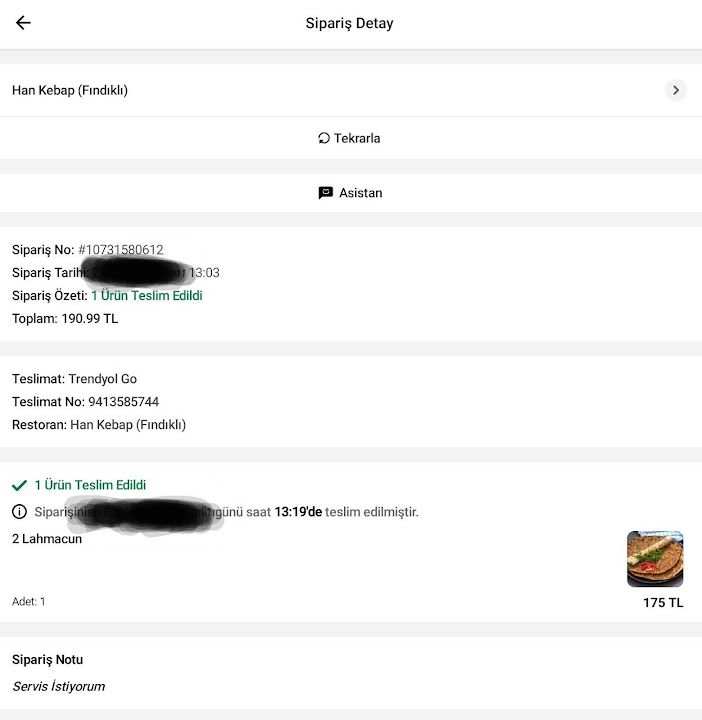Select the Servis İstiyorum order note
Viewport: 702px width, 720px height.
(x=59, y=686)
